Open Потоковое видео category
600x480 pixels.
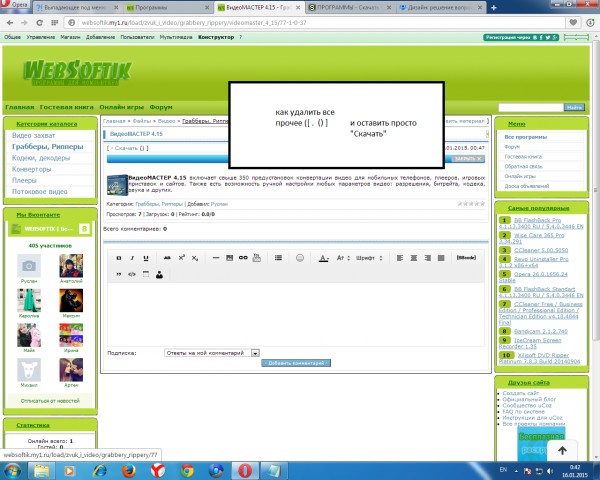(39, 192)
